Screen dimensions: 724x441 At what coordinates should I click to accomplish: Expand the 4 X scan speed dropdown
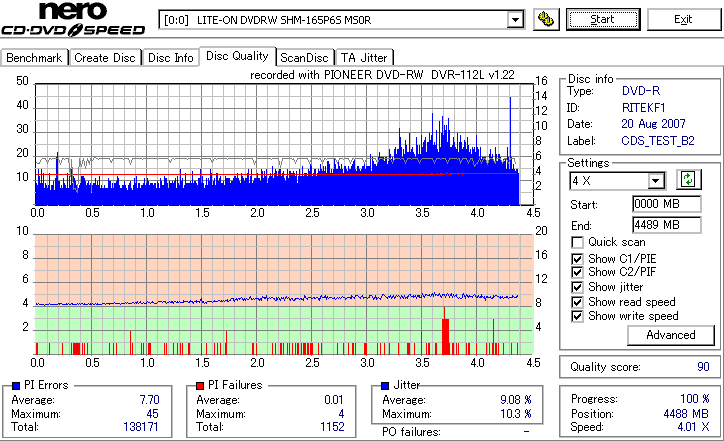pyautogui.click(x=656, y=181)
